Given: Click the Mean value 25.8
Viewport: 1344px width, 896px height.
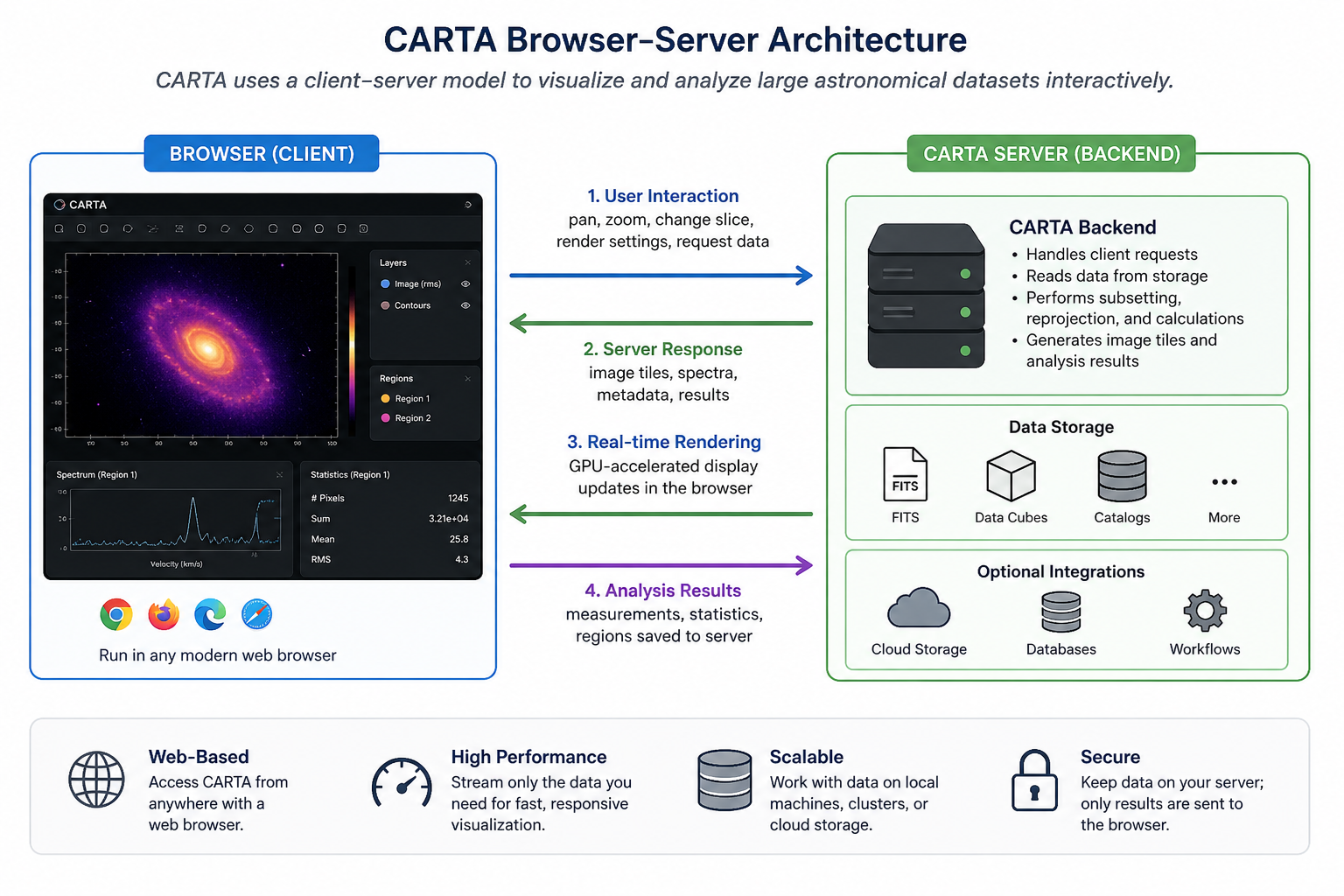Looking at the screenshot, I should 459,540.
